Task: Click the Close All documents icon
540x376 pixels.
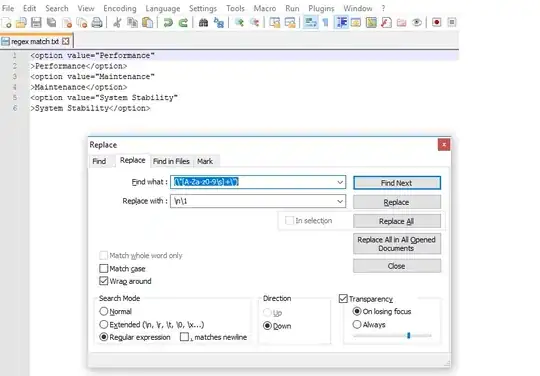Action: (82, 23)
